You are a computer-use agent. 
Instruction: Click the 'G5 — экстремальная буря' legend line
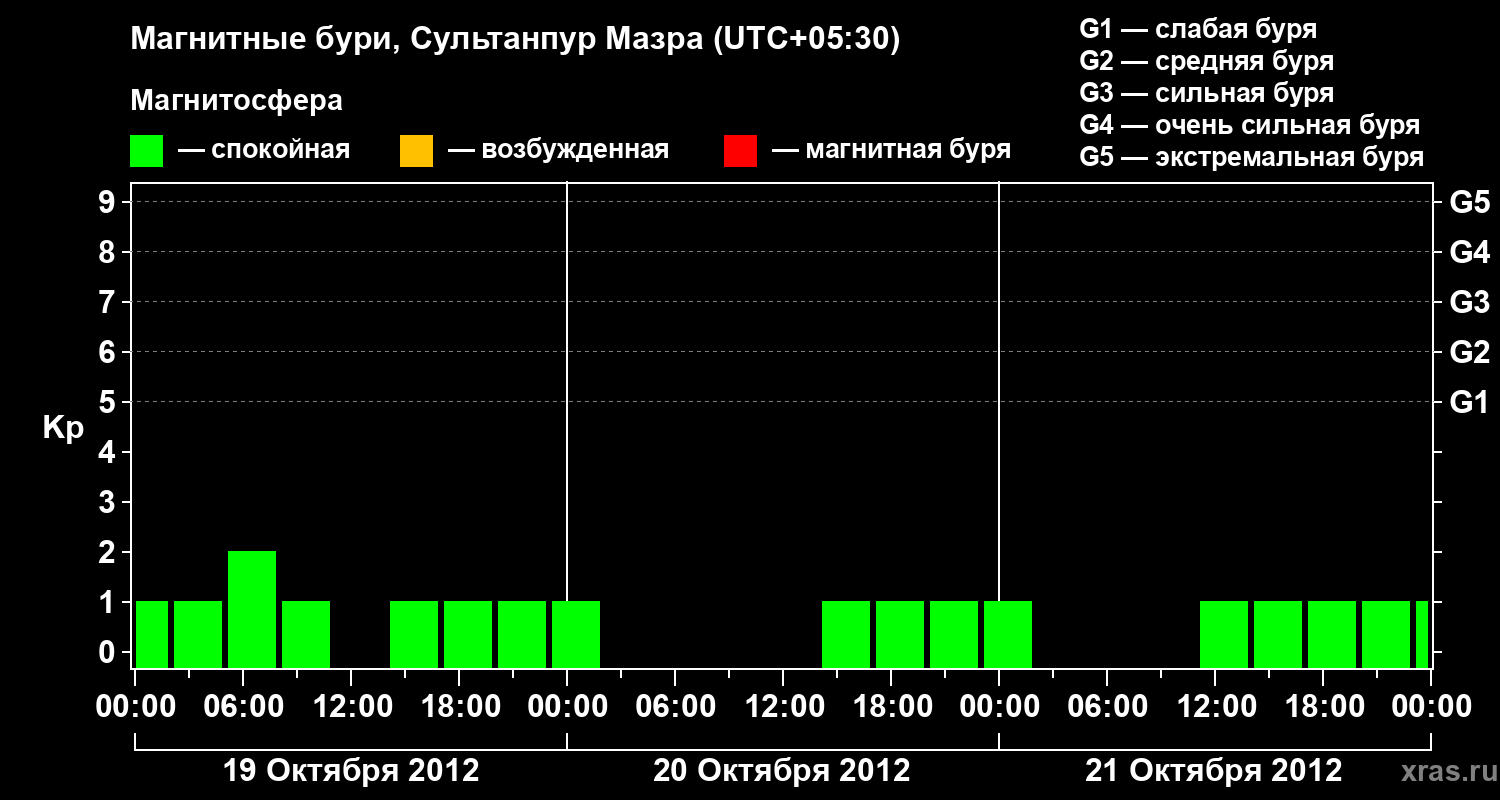[1252, 157]
